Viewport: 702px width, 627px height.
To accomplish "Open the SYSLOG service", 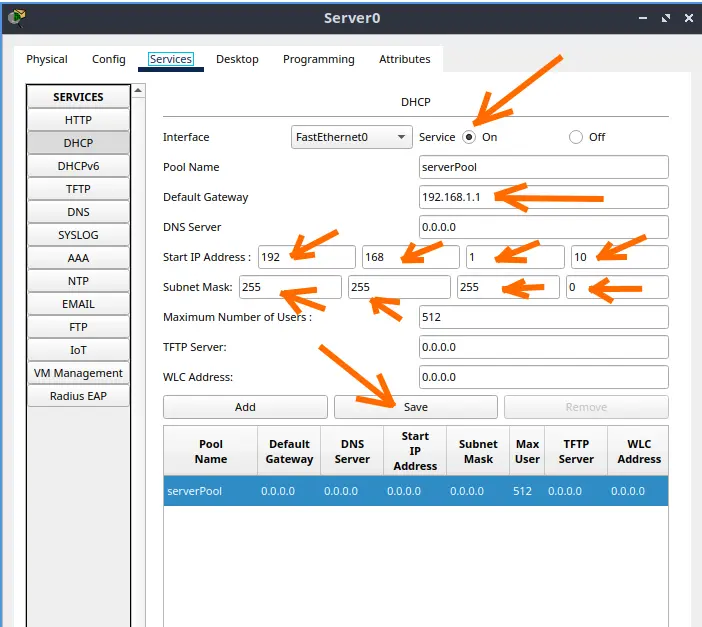I will tap(78, 235).
